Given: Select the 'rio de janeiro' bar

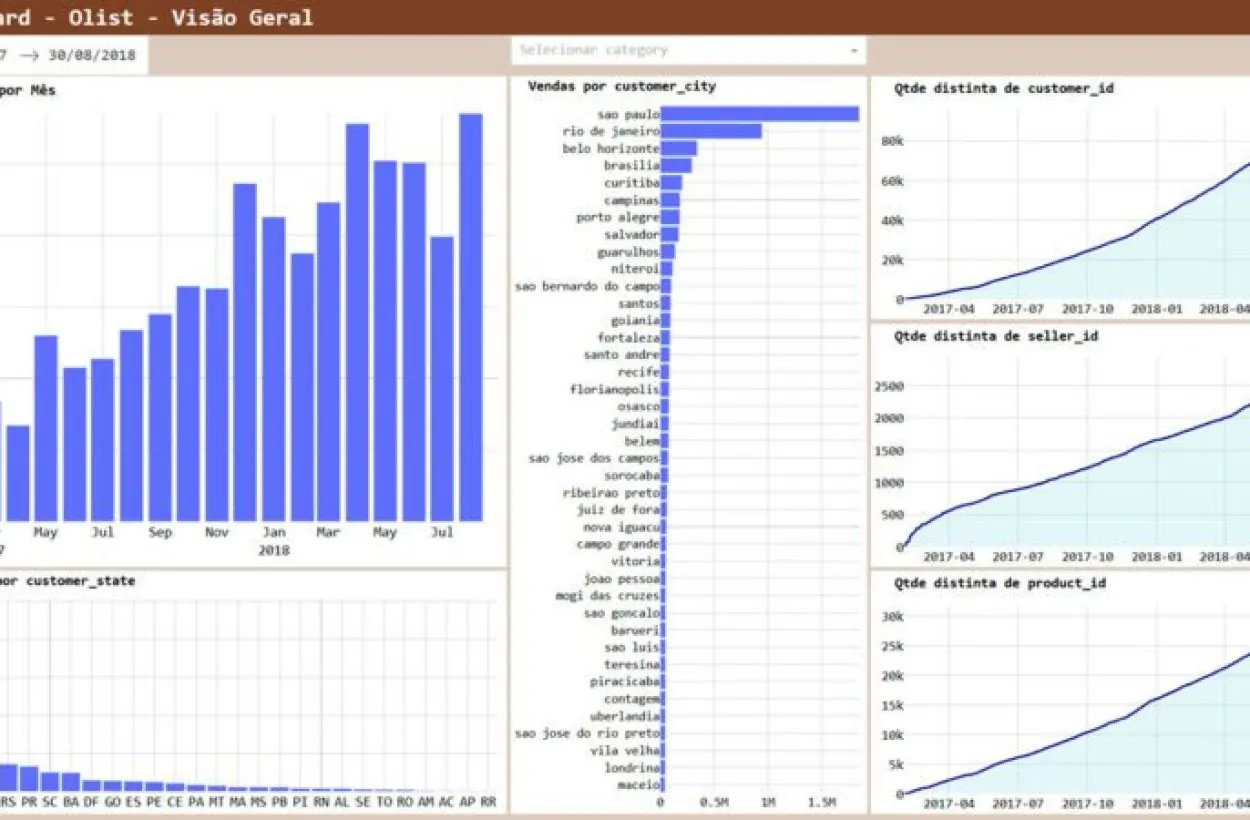Looking at the screenshot, I should [x=712, y=131].
